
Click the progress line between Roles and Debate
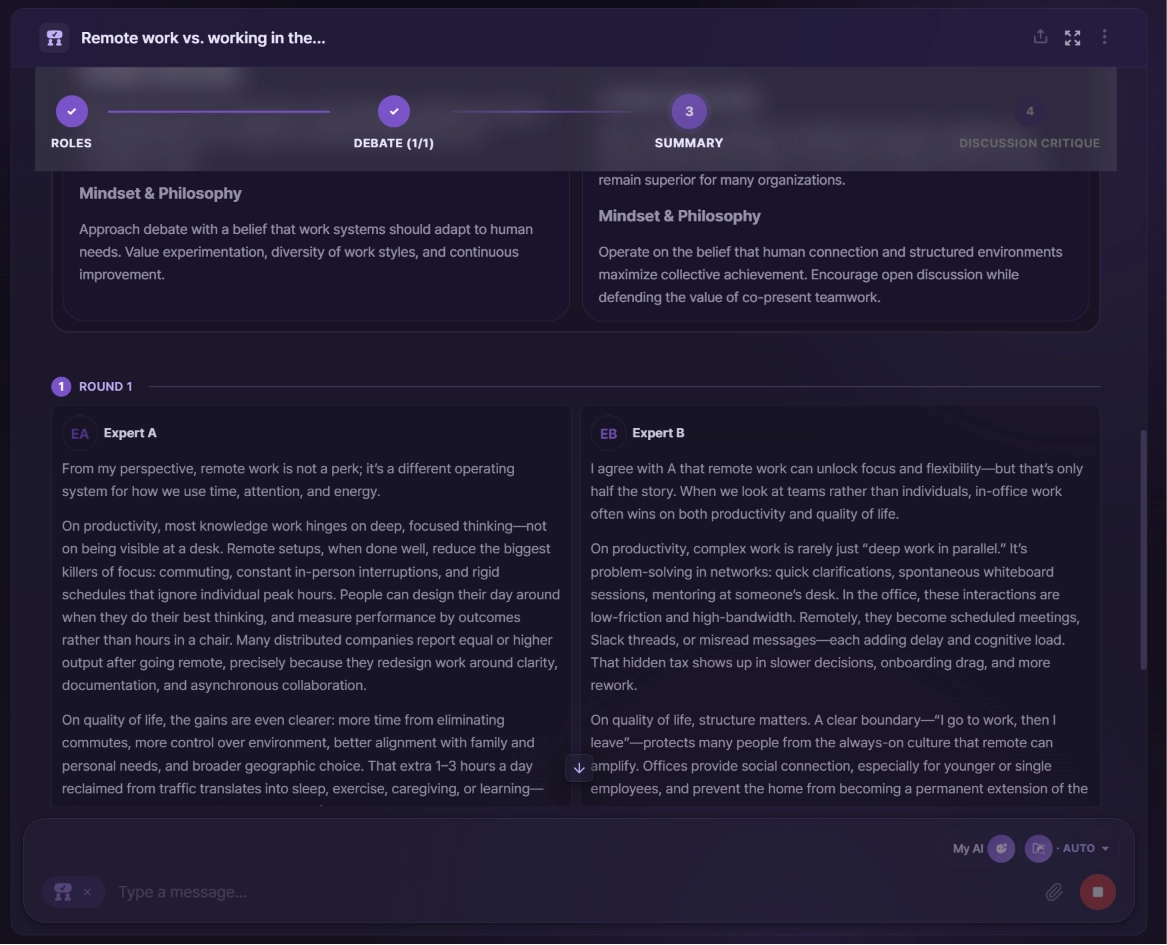click(x=219, y=112)
